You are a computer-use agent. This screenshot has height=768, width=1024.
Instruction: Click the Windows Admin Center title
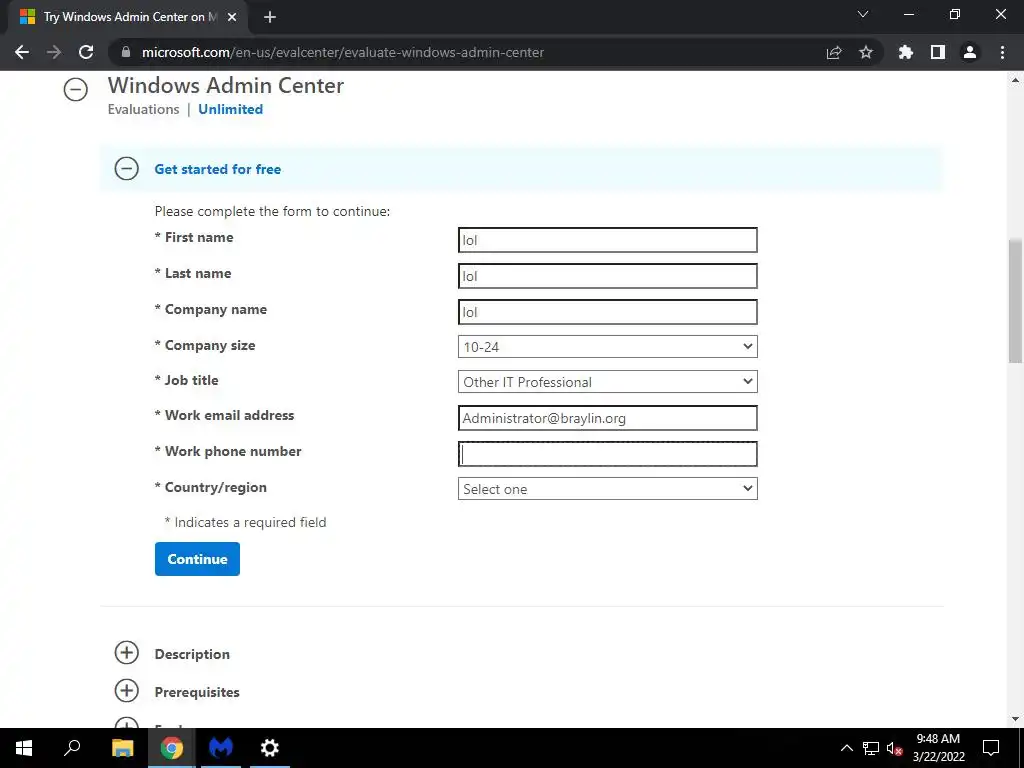226,86
